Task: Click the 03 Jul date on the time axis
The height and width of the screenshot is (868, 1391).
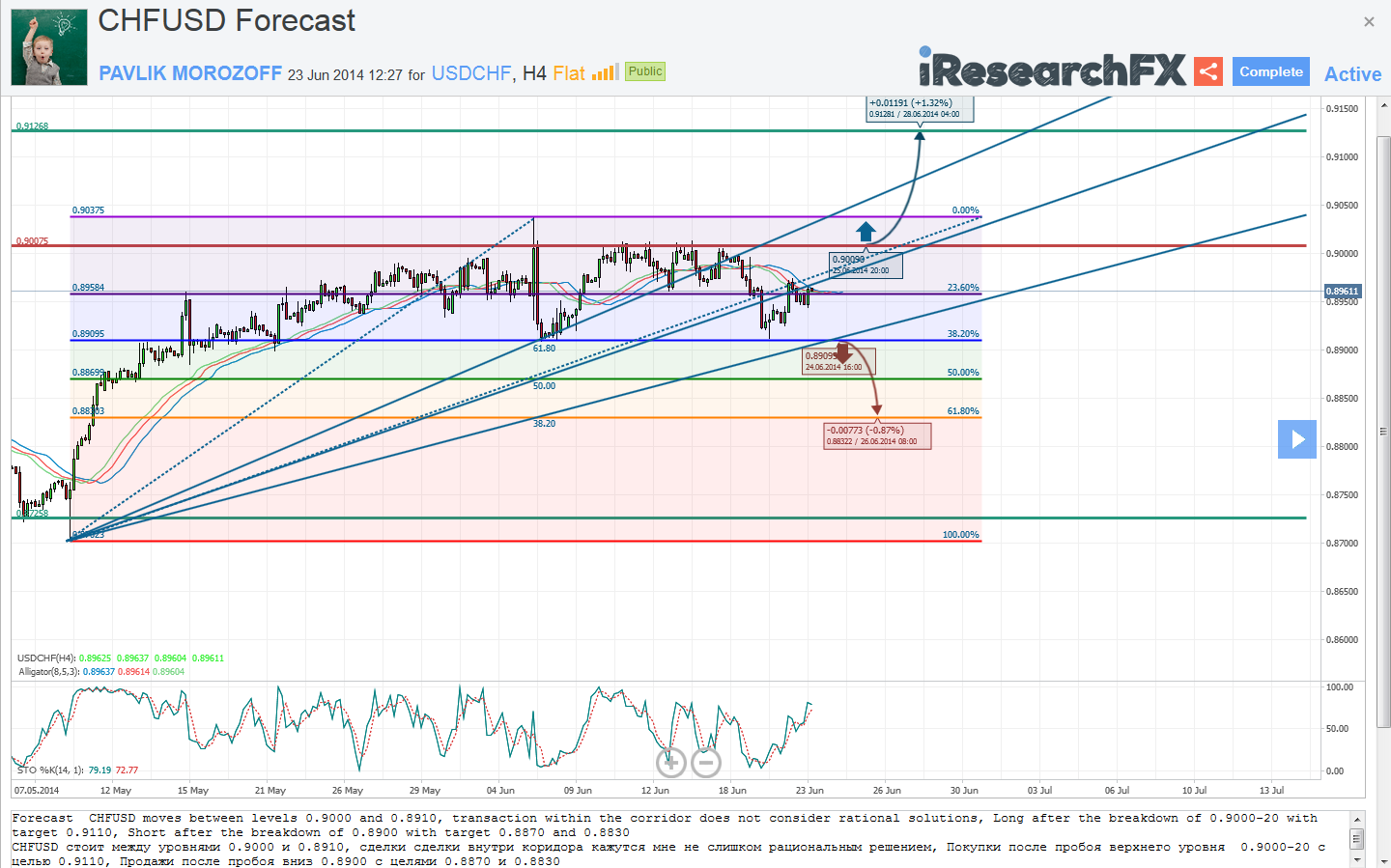Action: (x=1040, y=791)
